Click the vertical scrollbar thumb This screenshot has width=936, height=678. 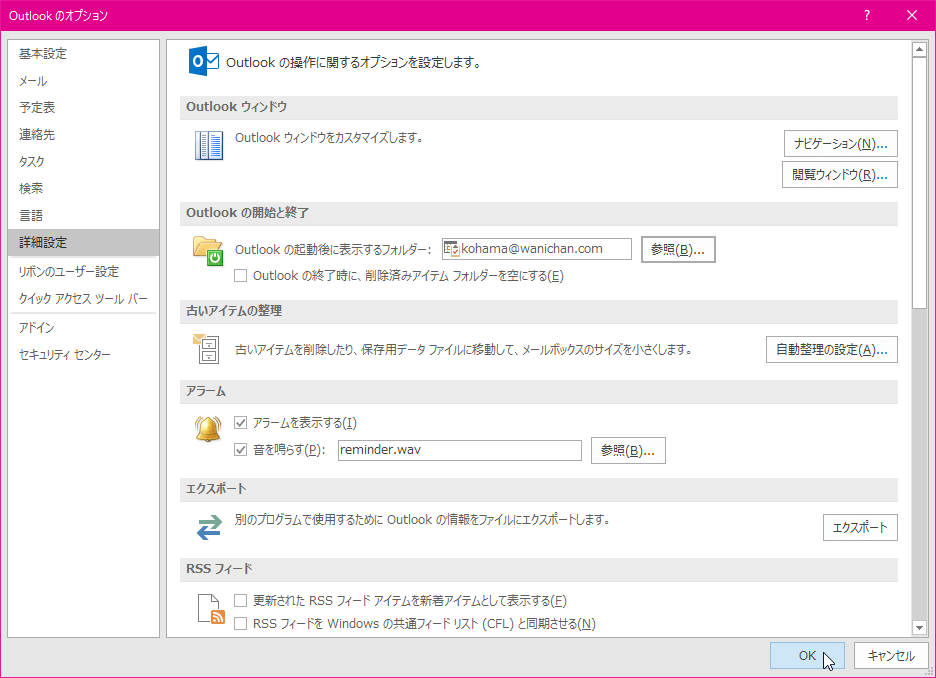(x=919, y=183)
